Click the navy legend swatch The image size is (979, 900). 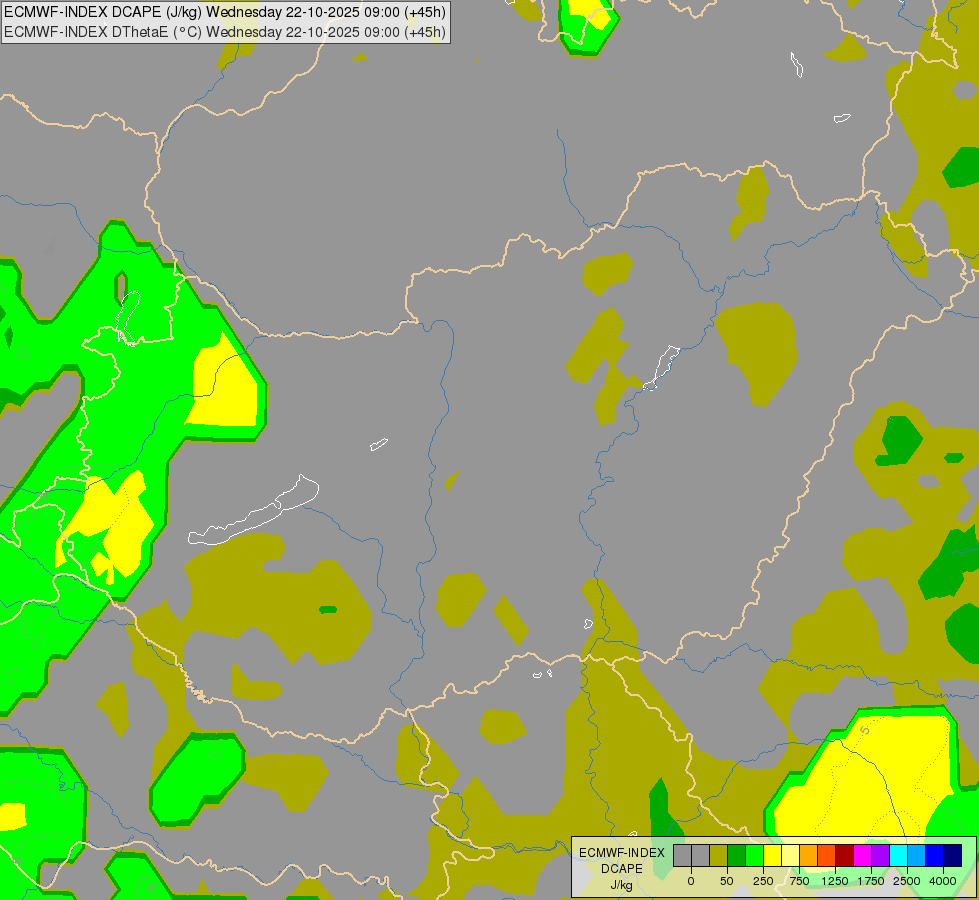[x=952, y=855]
